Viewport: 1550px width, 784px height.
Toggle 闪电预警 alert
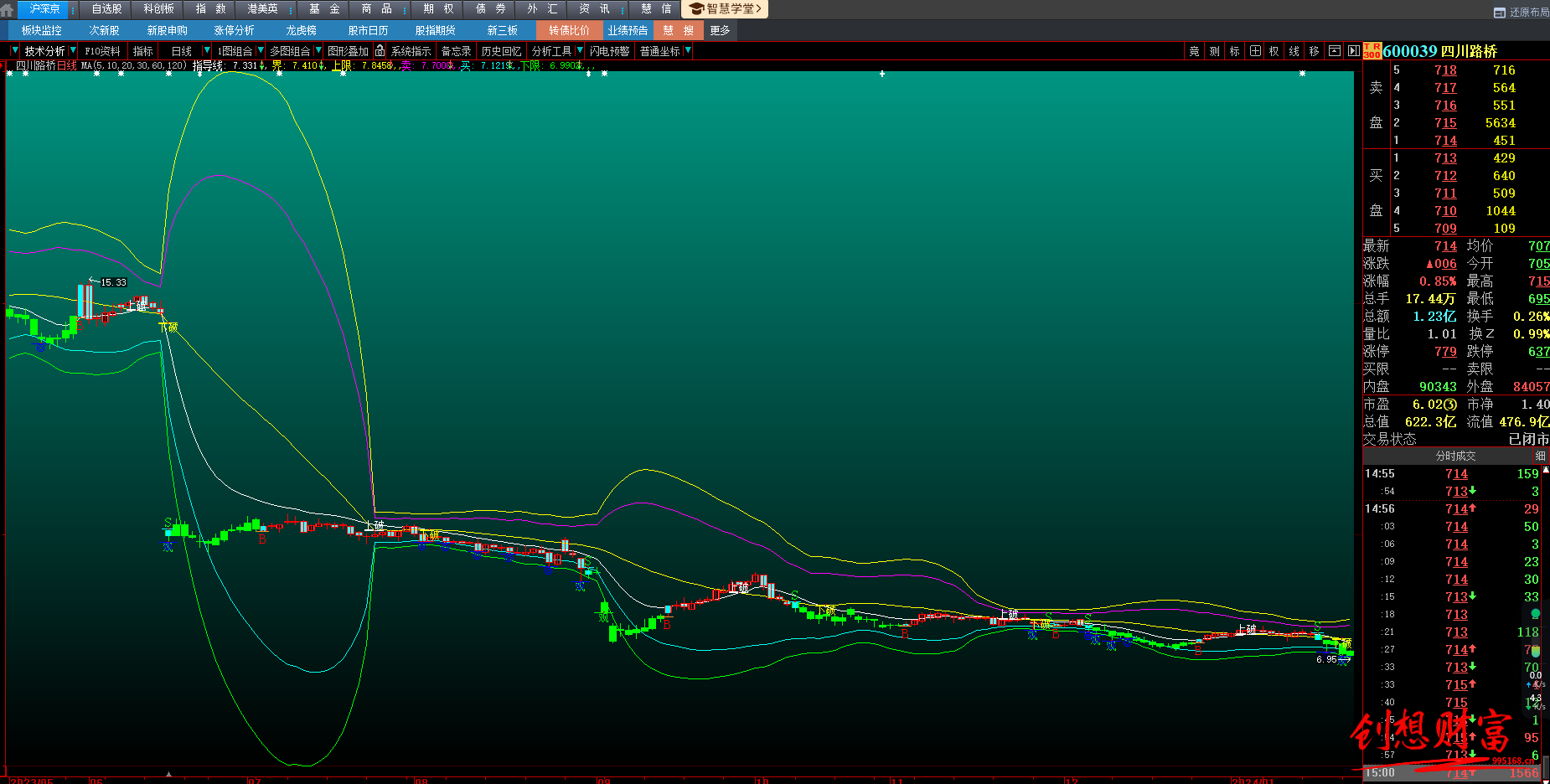pyautogui.click(x=609, y=51)
